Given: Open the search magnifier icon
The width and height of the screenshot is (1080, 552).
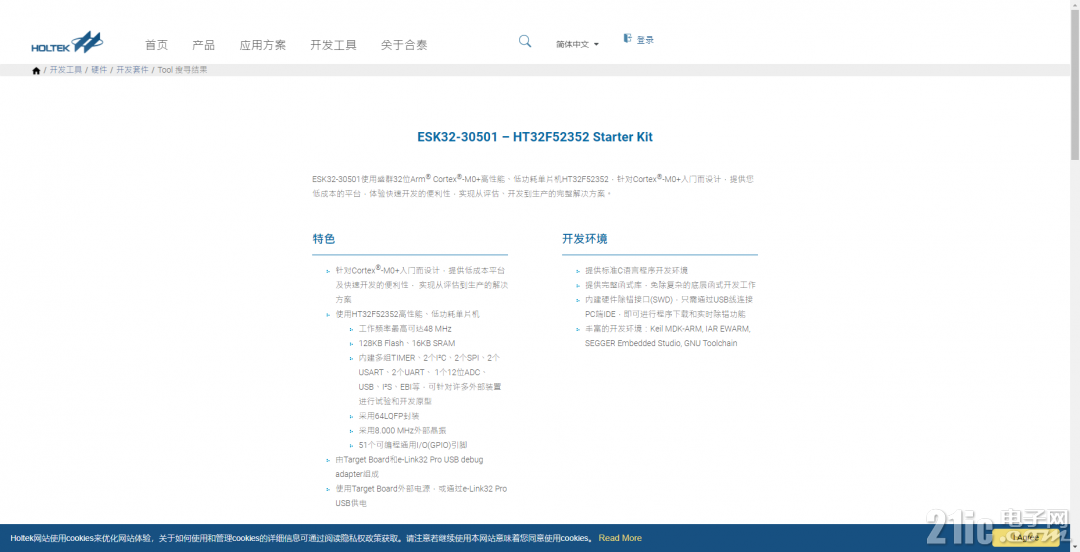Looking at the screenshot, I should point(525,41).
